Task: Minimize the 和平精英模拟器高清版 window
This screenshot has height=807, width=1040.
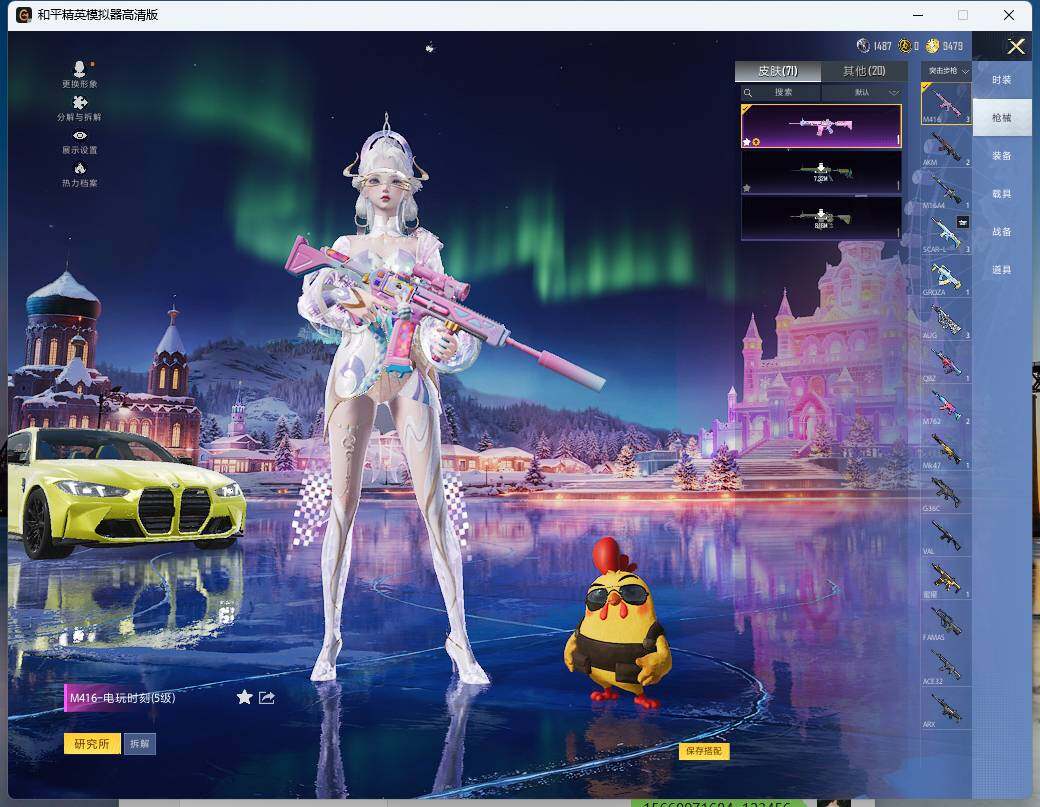Action: (x=918, y=15)
